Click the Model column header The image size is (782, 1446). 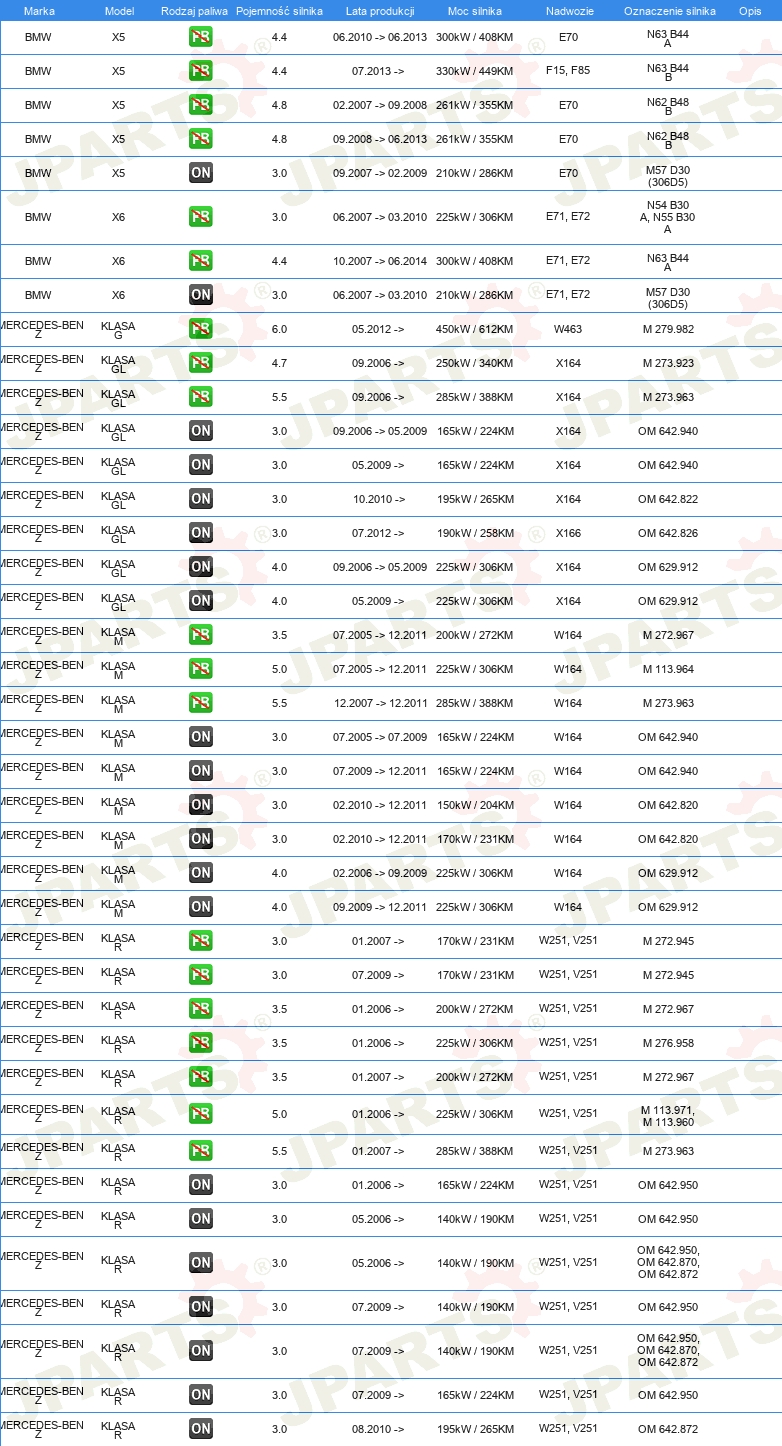pyautogui.click(x=119, y=11)
